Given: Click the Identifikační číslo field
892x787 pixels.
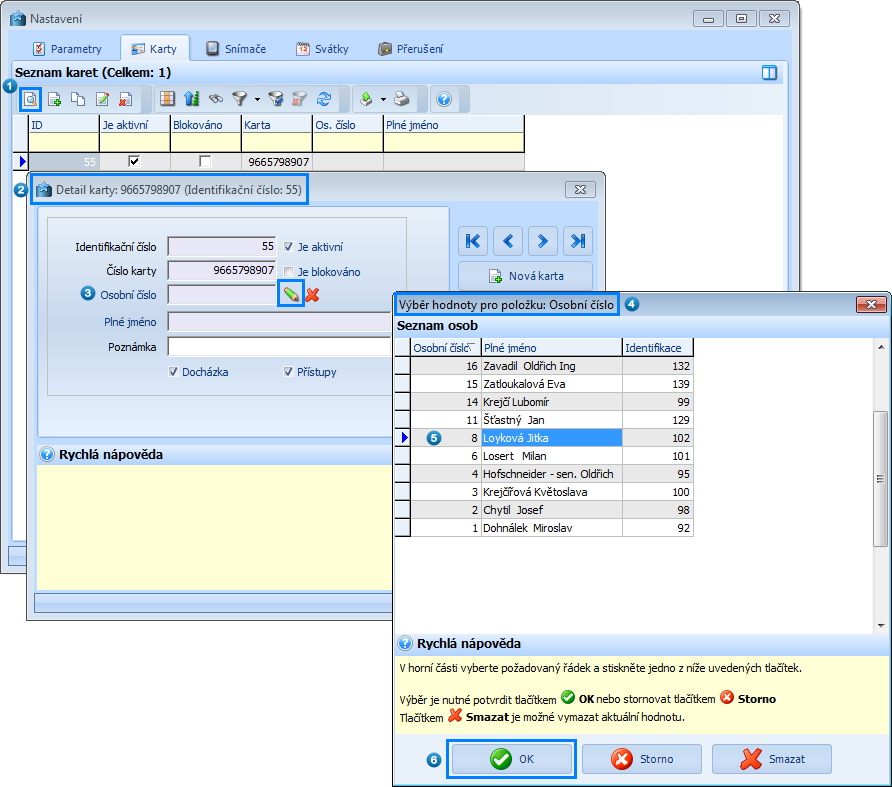Looking at the screenshot, I should click(x=222, y=246).
